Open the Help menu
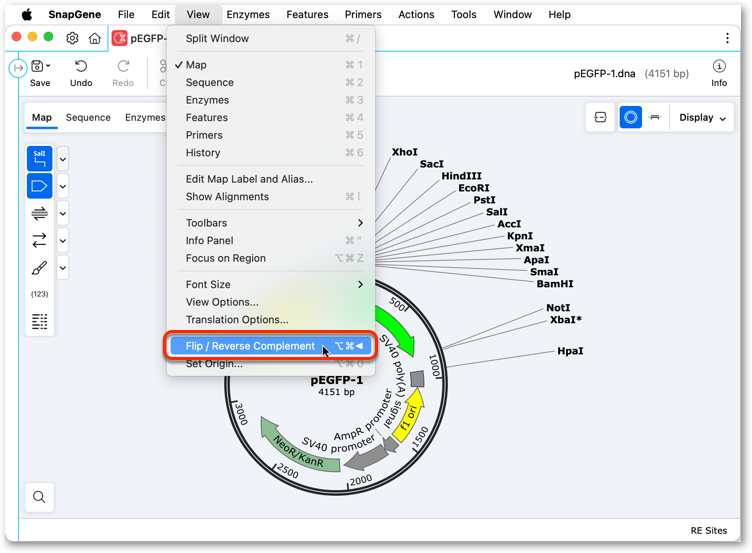 pos(559,14)
